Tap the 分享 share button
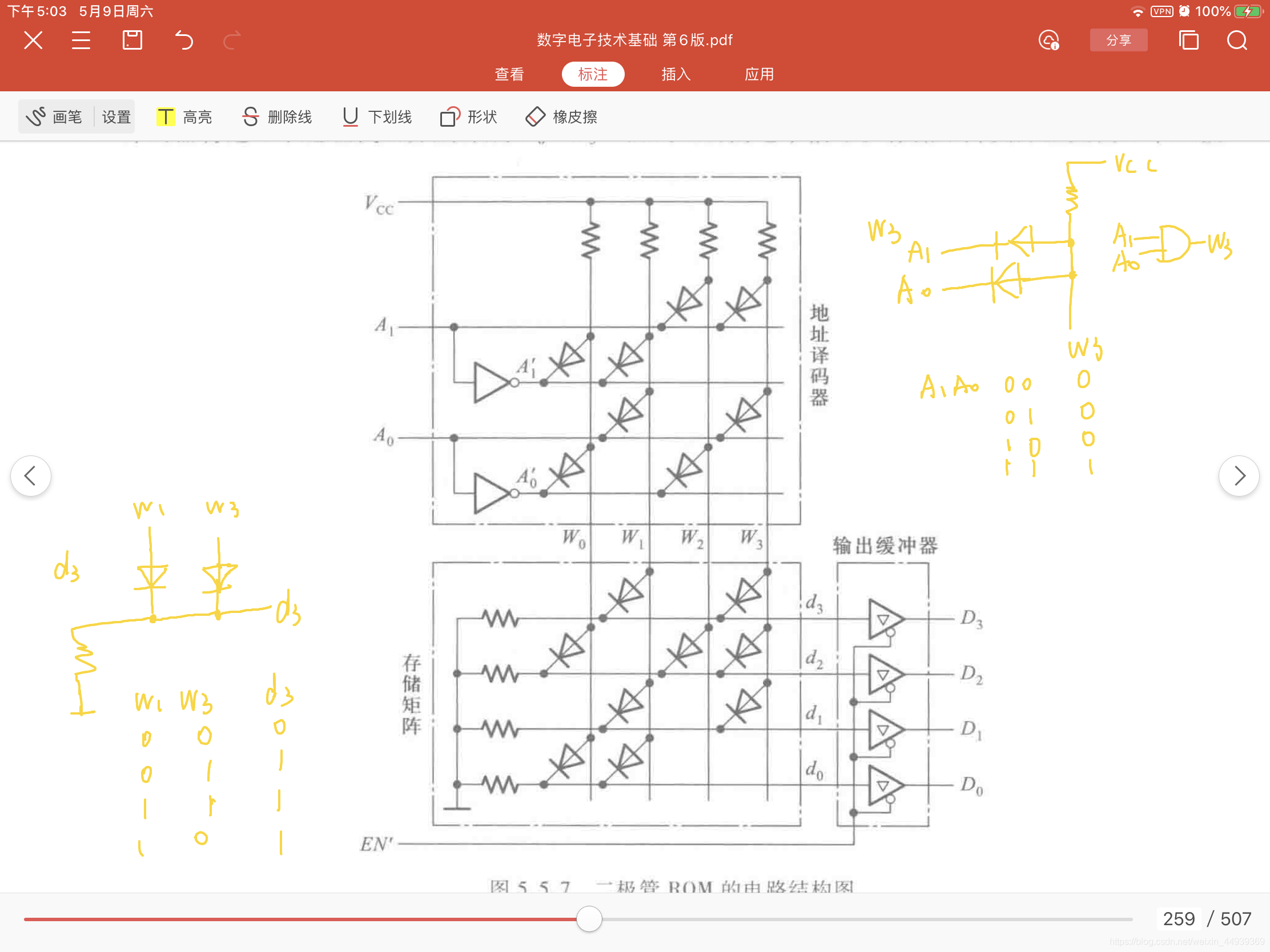Screen dimensions: 1270x952 pyautogui.click(x=1119, y=40)
